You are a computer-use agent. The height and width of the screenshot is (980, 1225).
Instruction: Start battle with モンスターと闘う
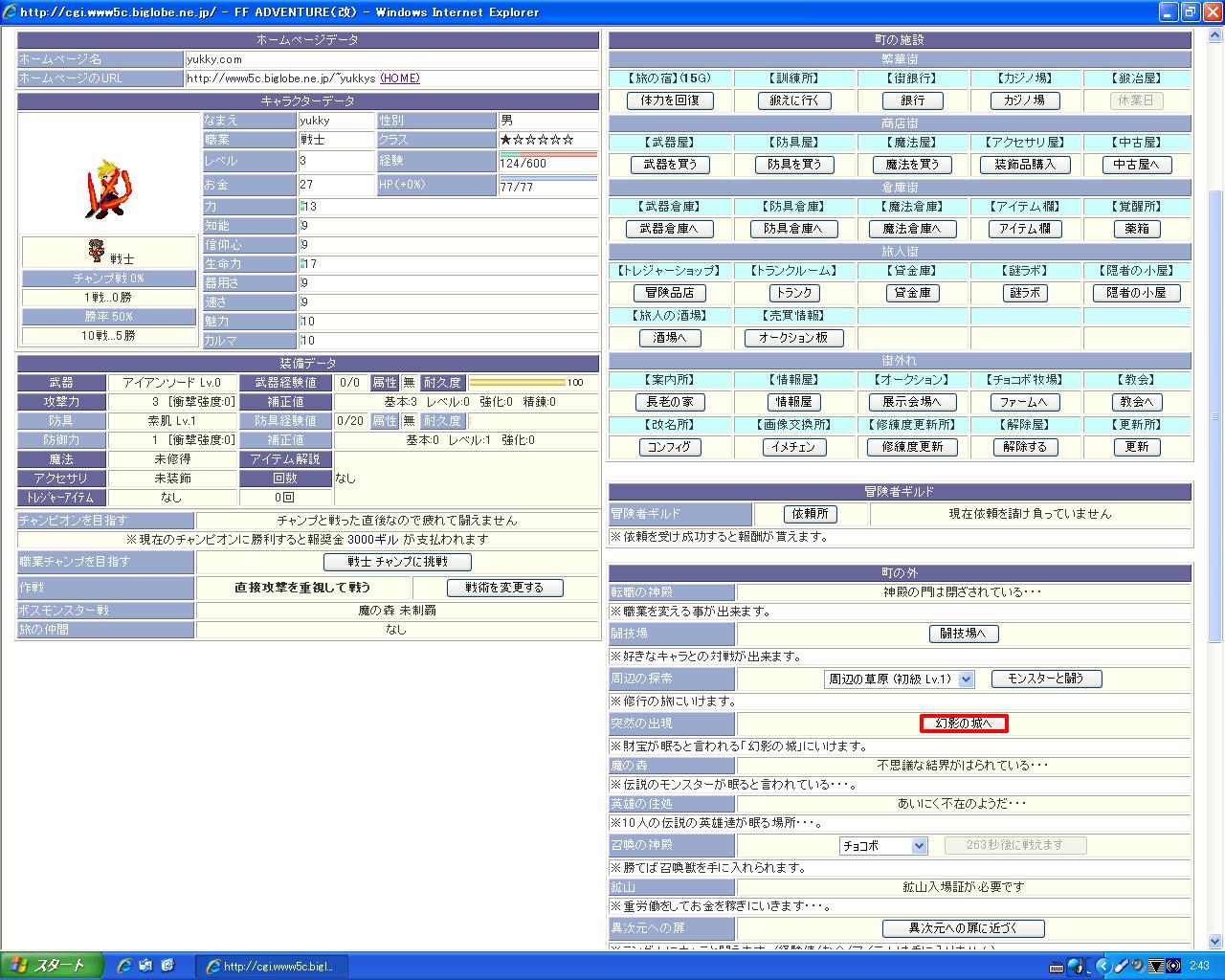pyautogui.click(x=1046, y=679)
